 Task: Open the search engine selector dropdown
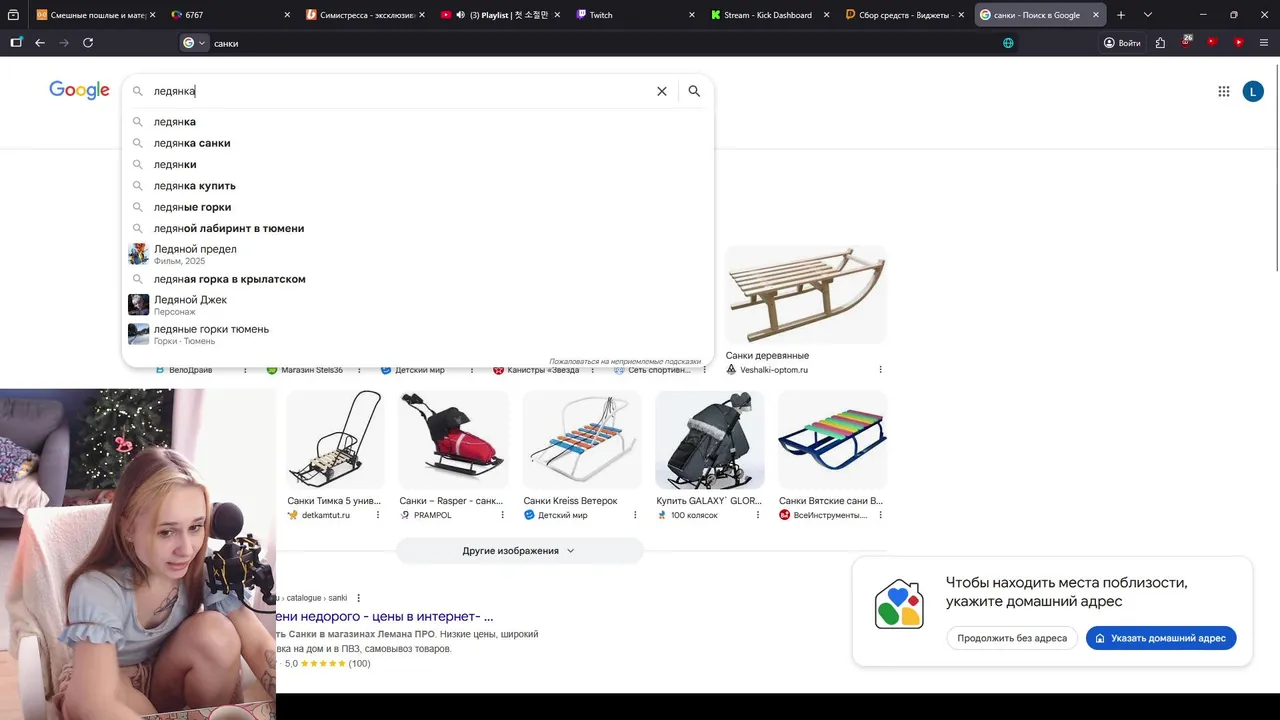194,43
